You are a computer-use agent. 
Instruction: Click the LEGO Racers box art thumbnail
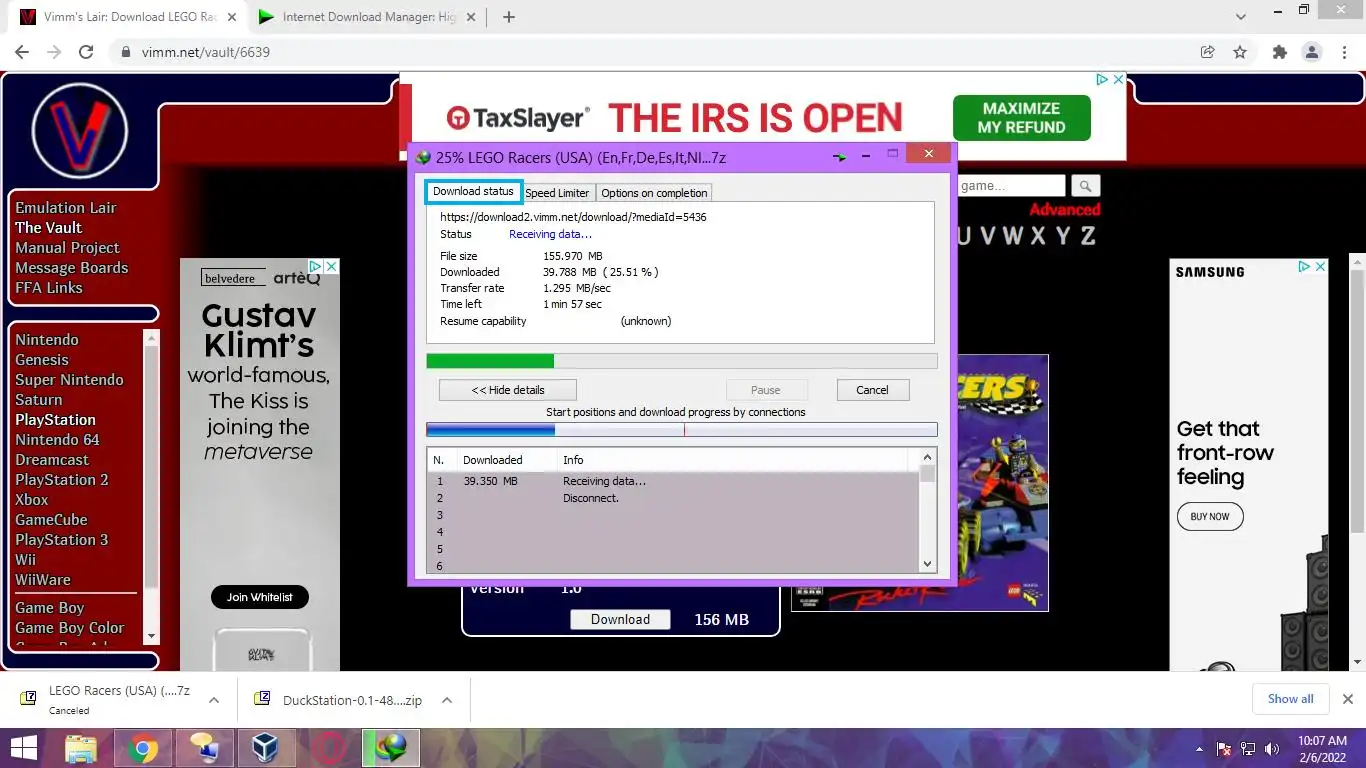click(1002, 482)
